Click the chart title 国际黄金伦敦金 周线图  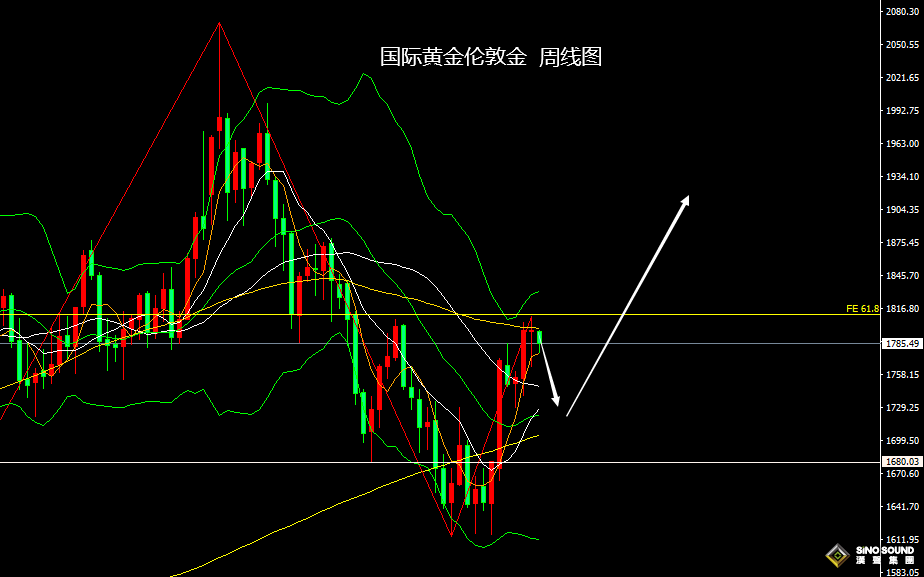pos(491,58)
